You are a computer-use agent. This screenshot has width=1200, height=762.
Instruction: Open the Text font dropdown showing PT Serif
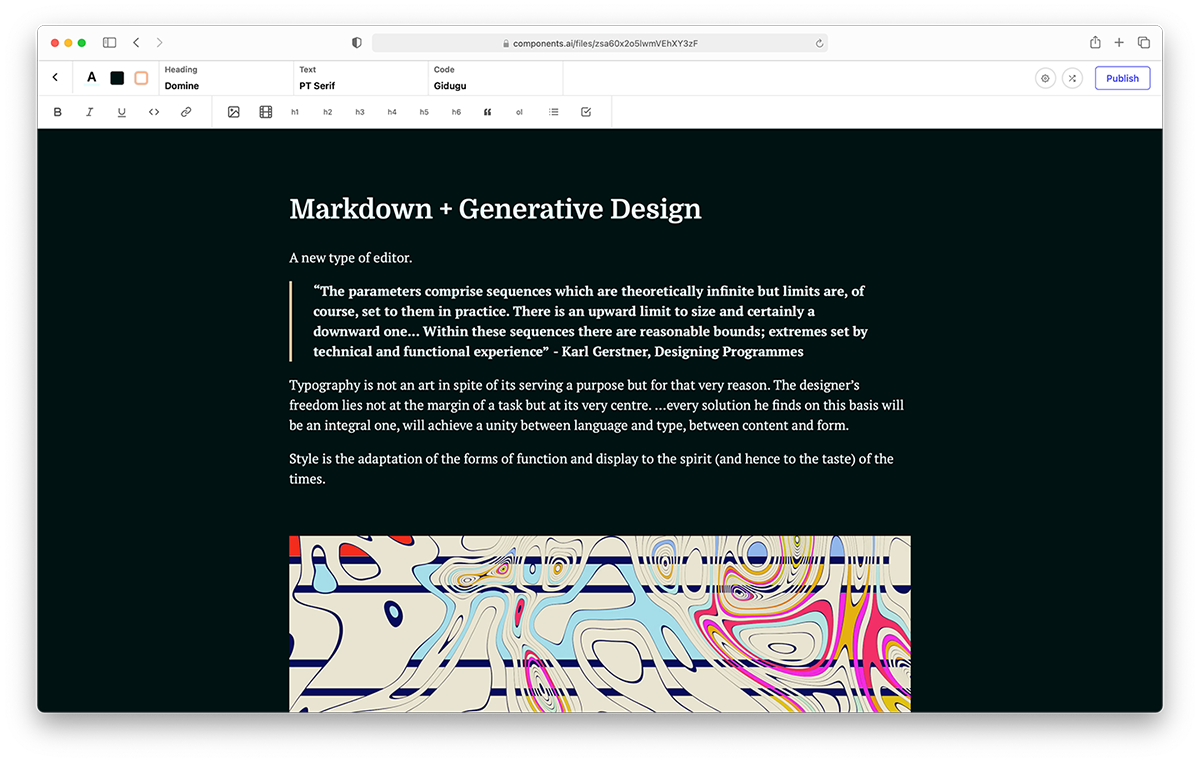coord(360,78)
